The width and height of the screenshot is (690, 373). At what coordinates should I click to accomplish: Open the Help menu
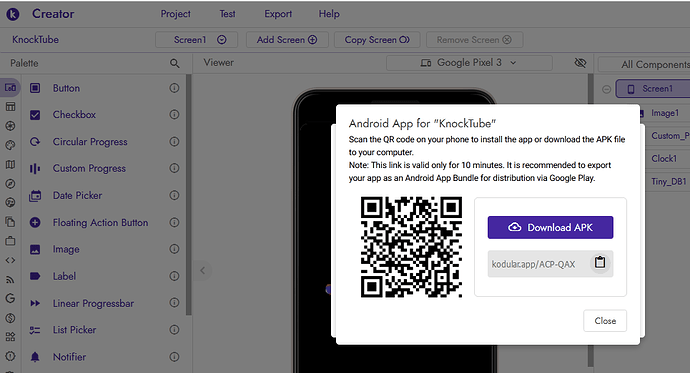tap(329, 14)
